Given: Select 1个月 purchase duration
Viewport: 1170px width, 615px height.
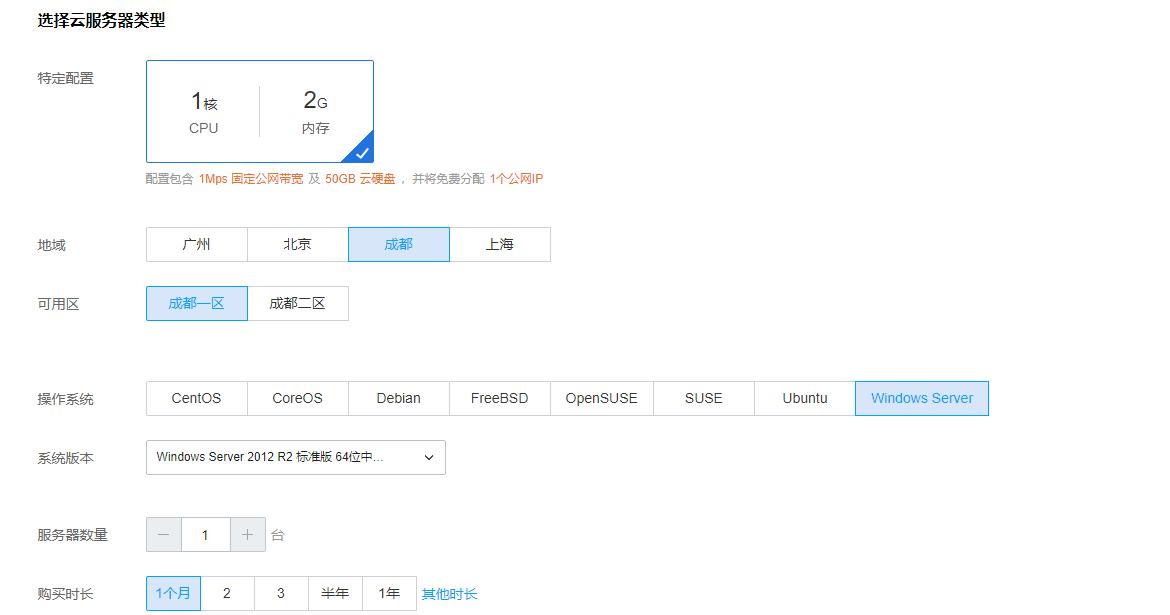Looking at the screenshot, I should point(173,593).
